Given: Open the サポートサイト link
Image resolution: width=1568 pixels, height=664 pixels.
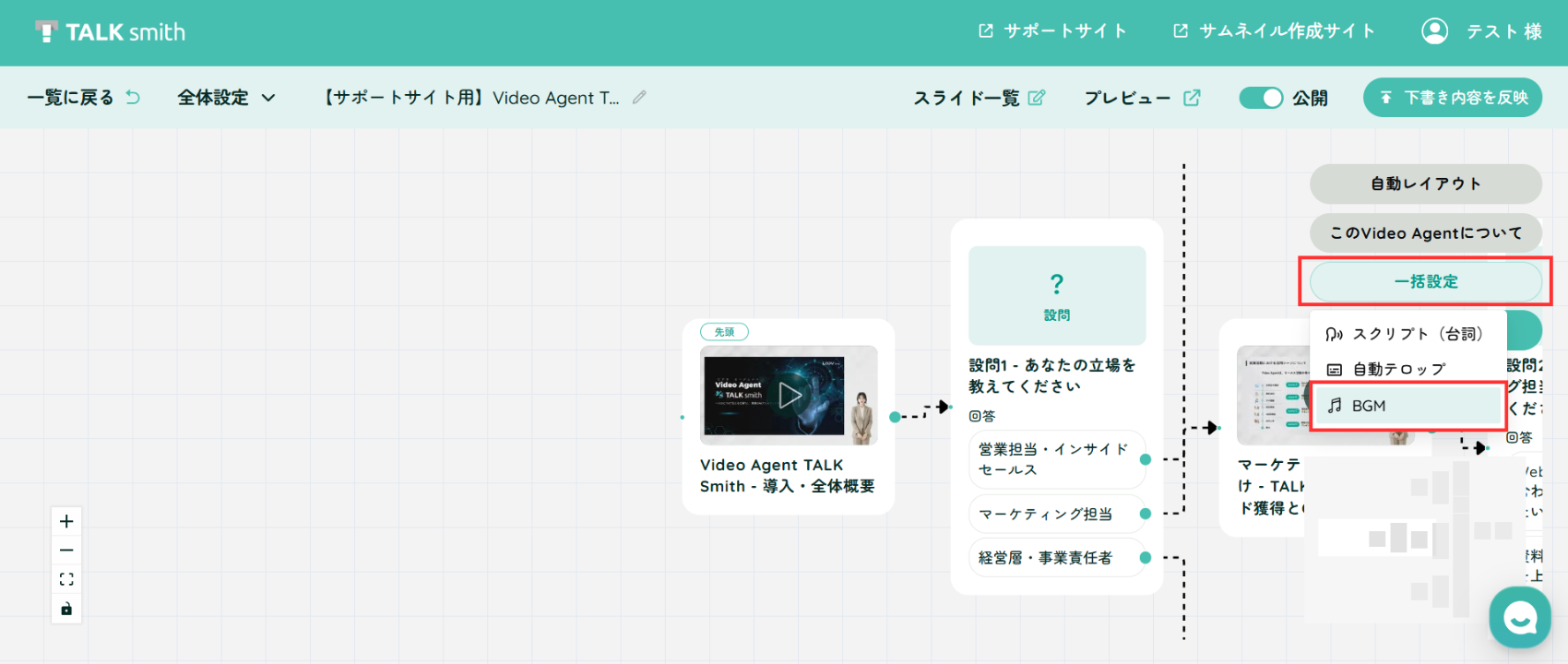Looking at the screenshot, I should (x=1052, y=31).
